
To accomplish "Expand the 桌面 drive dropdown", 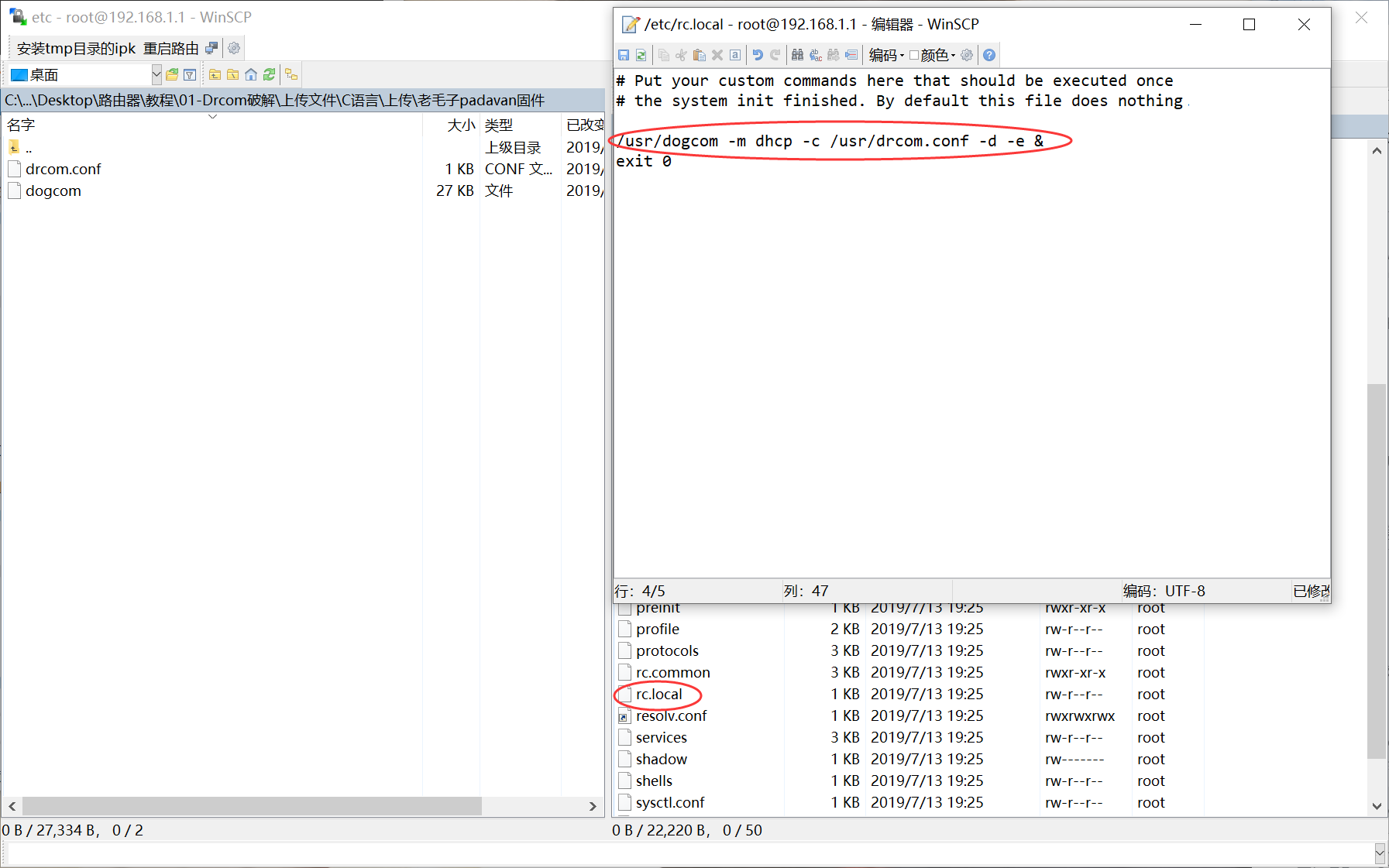I will pyautogui.click(x=156, y=74).
